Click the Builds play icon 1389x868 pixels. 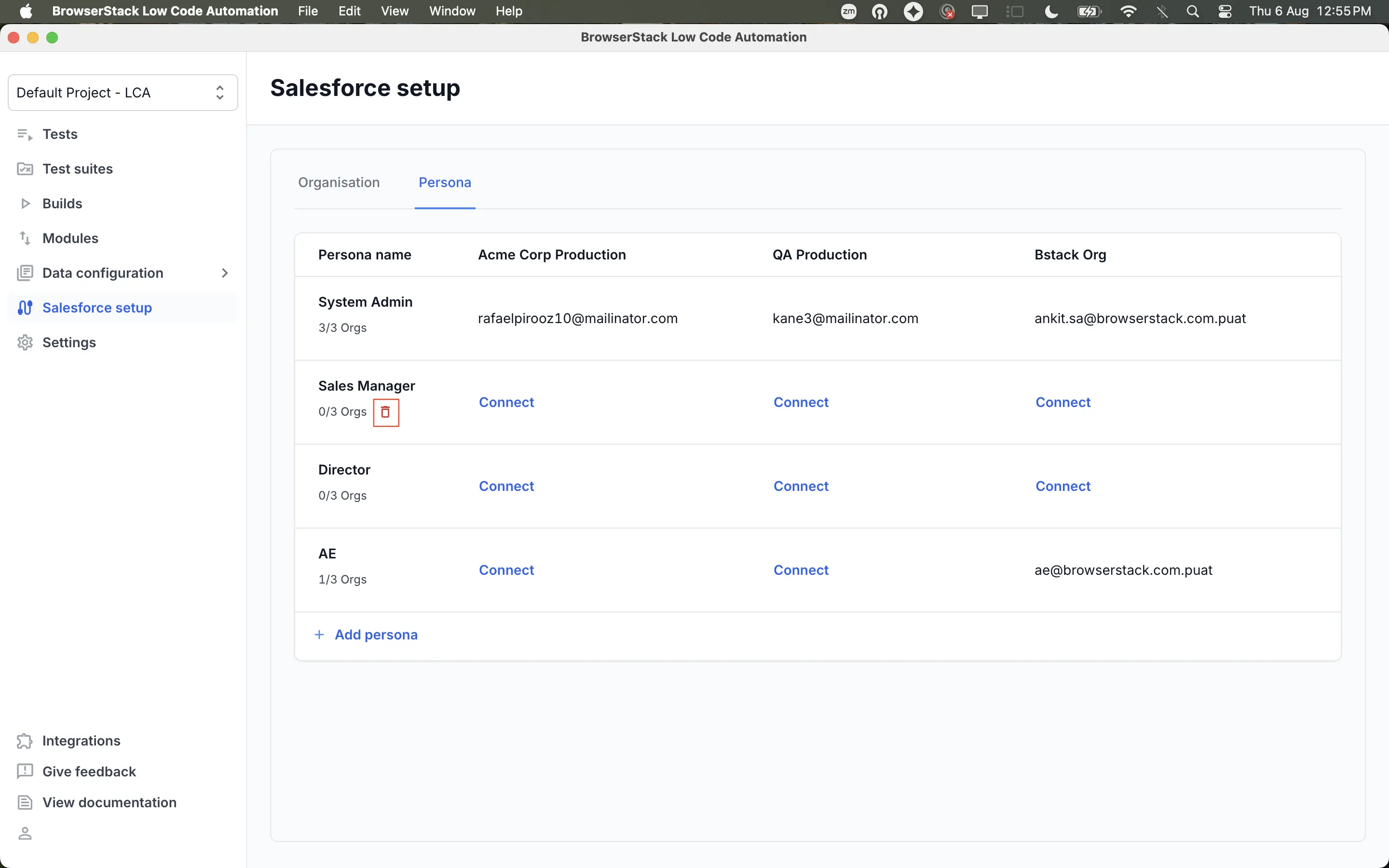pyautogui.click(x=25, y=203)
